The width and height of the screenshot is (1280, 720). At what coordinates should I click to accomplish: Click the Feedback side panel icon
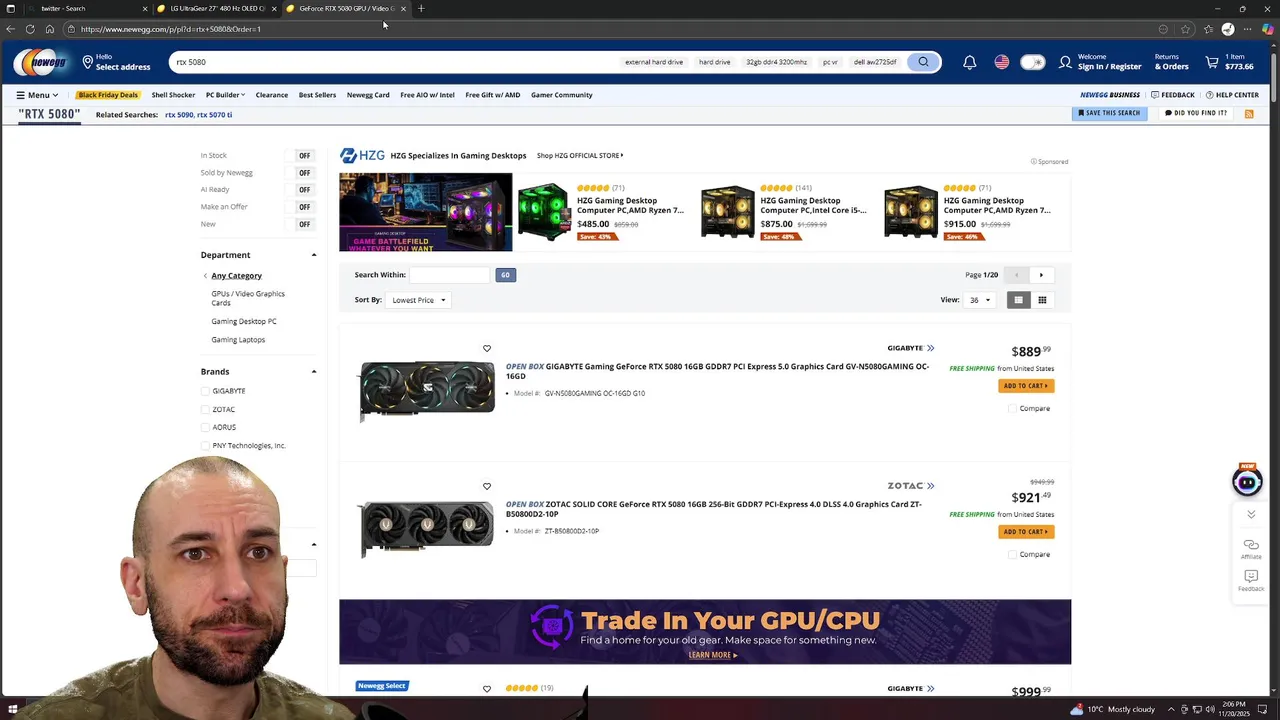(1251, 580)
